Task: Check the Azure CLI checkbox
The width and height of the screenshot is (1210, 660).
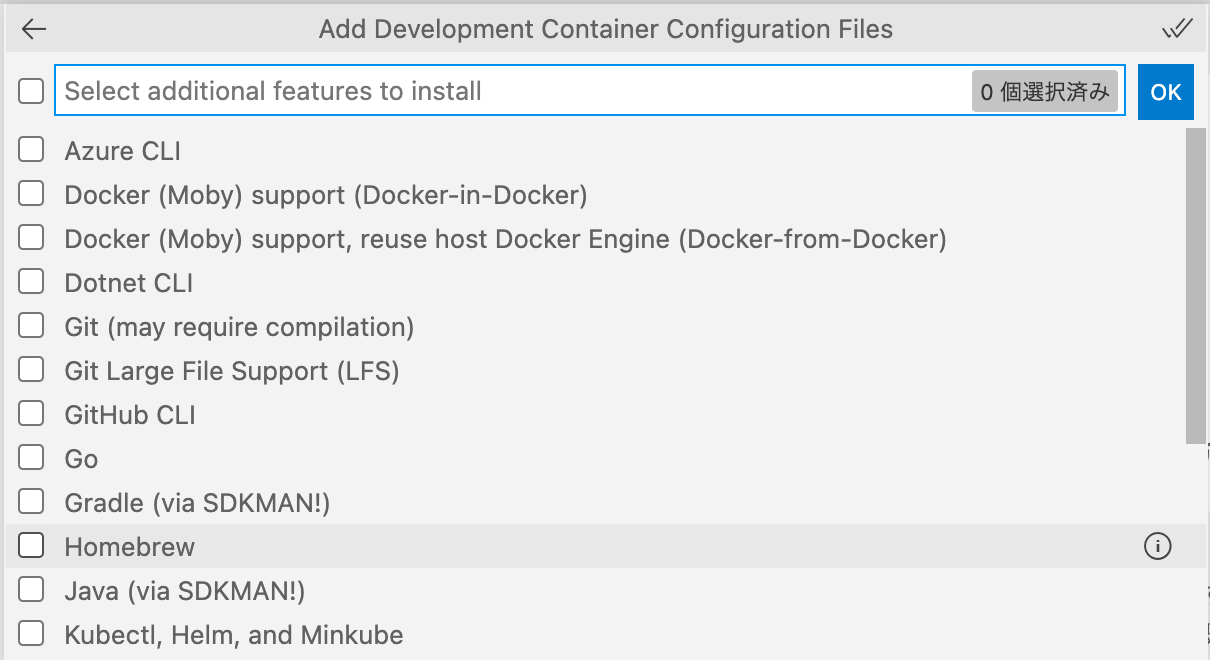Action: tap(31, 150)
